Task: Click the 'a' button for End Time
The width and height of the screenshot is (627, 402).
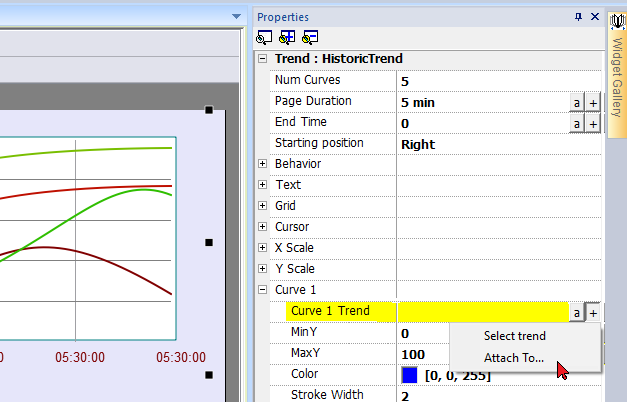Action: pyautogui.click(x=577, y=123)
